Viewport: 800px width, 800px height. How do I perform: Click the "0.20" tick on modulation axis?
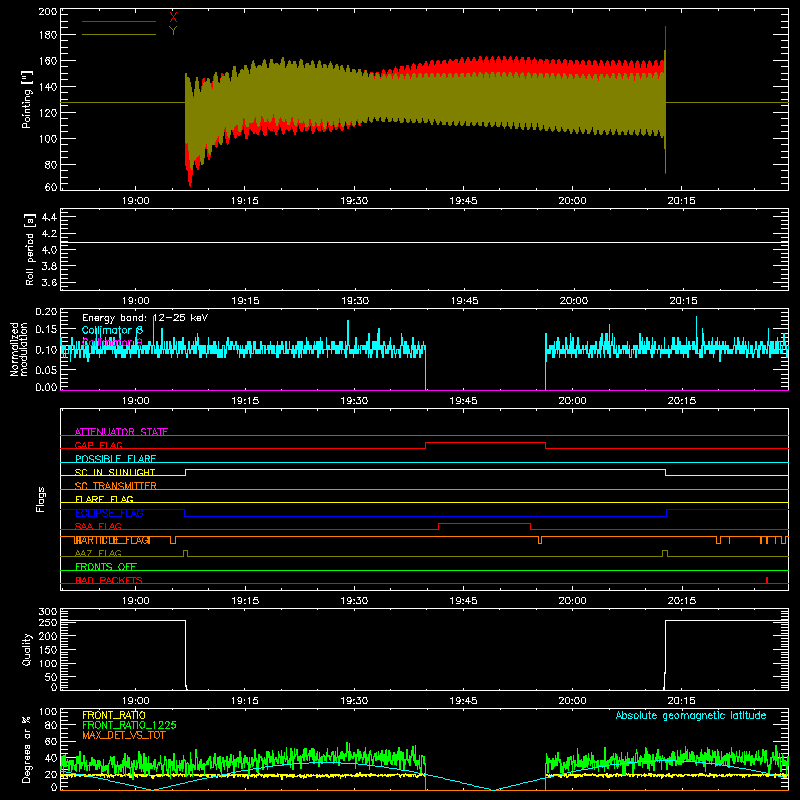[x=46, y=312]
